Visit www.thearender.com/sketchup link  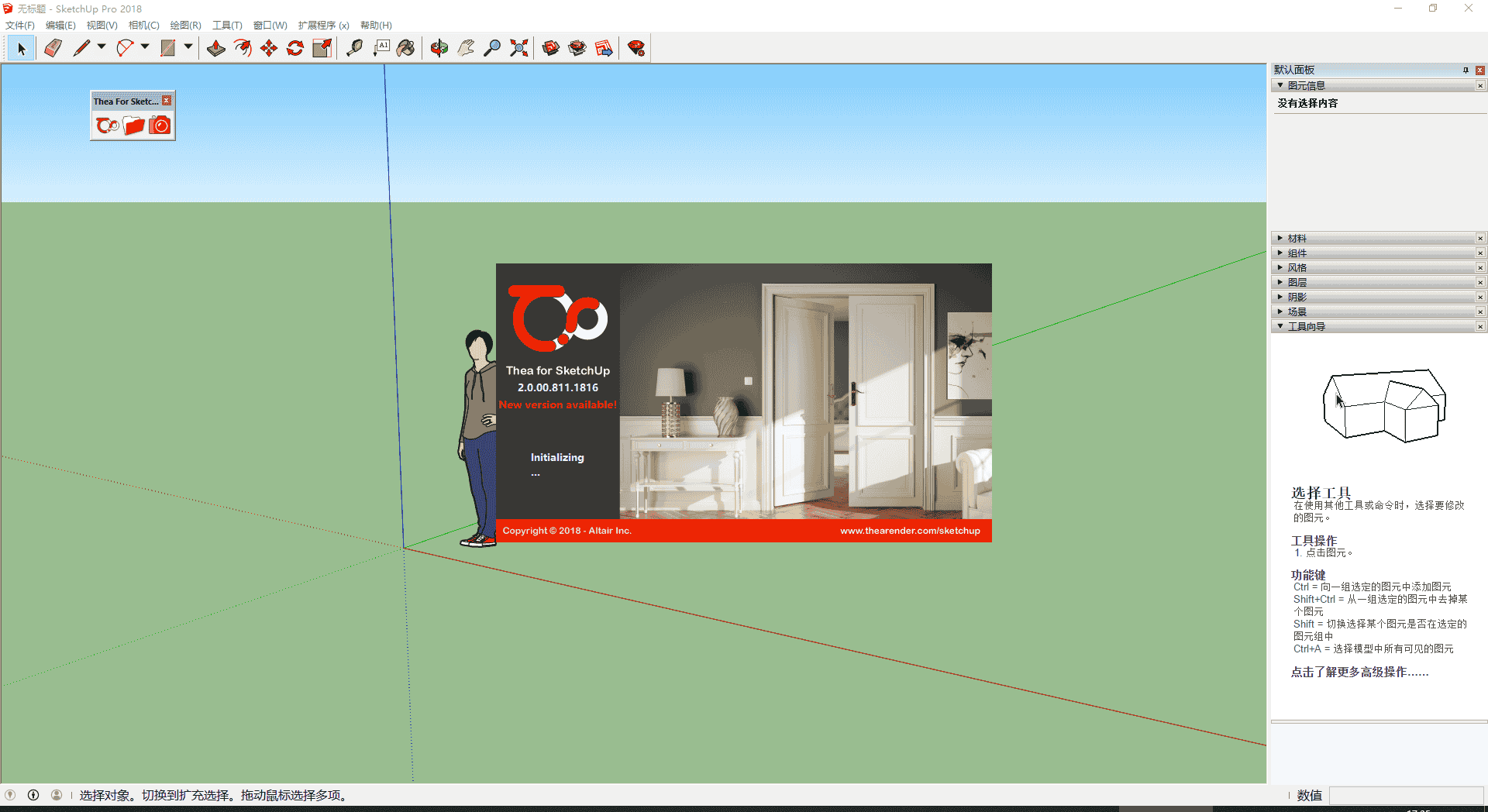[909, 531]
